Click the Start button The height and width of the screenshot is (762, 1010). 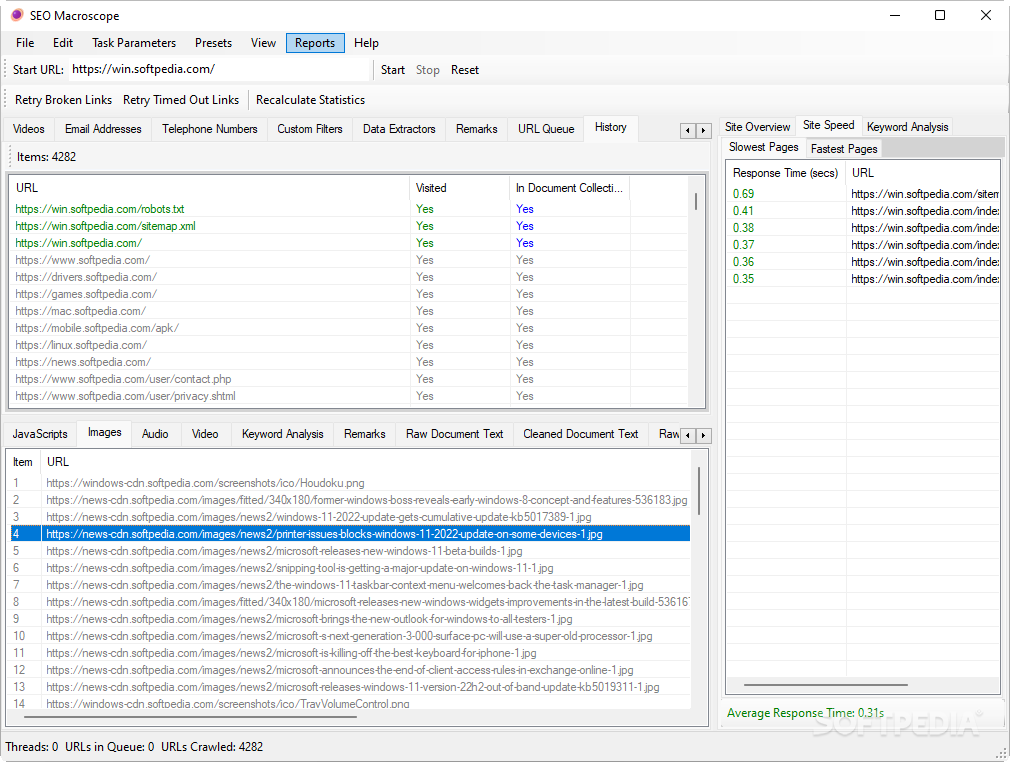[x=392, y=70]
